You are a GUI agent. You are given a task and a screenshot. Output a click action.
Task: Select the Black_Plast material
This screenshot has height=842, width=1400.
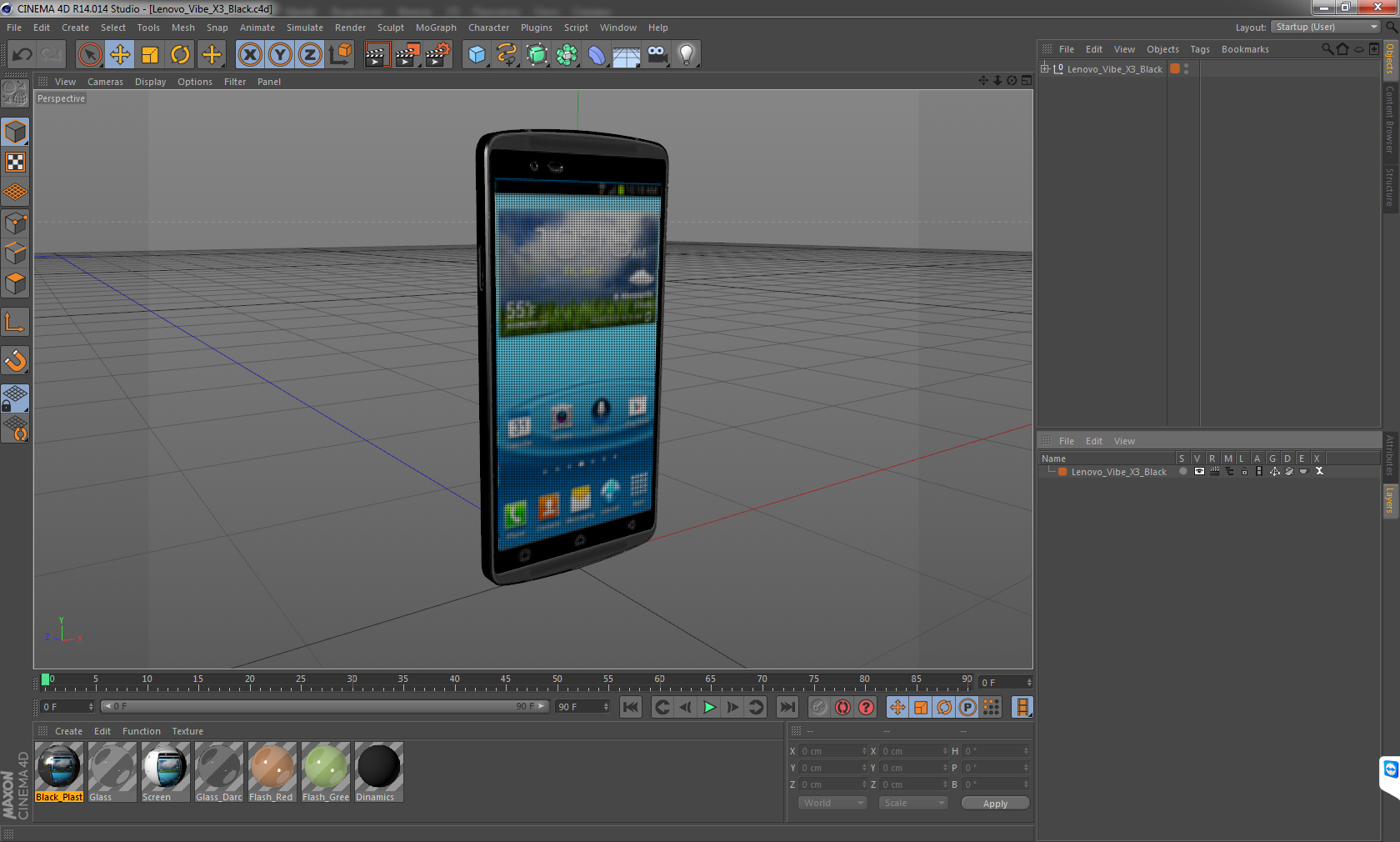click(59, 772)
